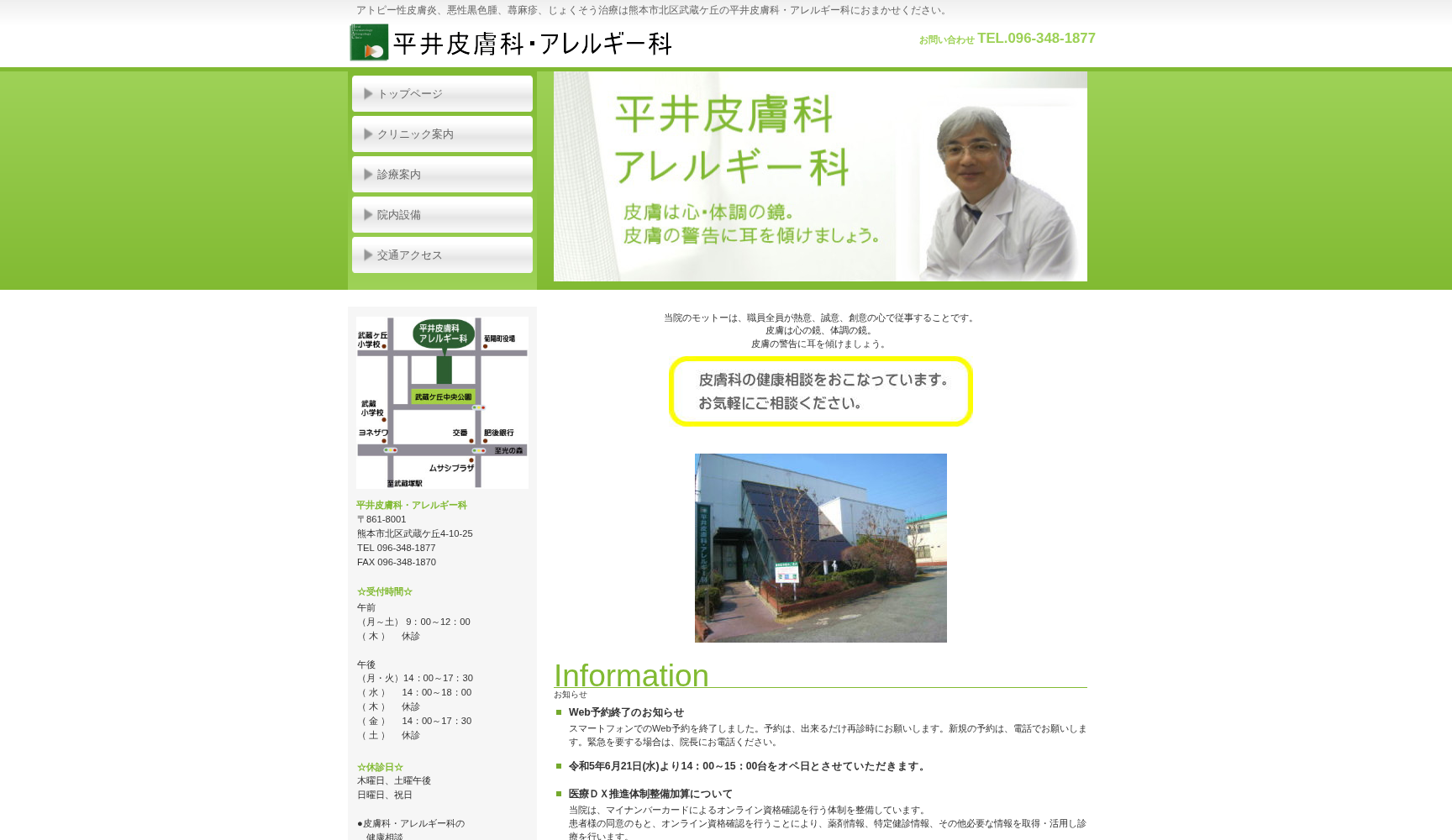1452x840 pixels.
Task: Click the Information section heading
Action: click(630, 676)
